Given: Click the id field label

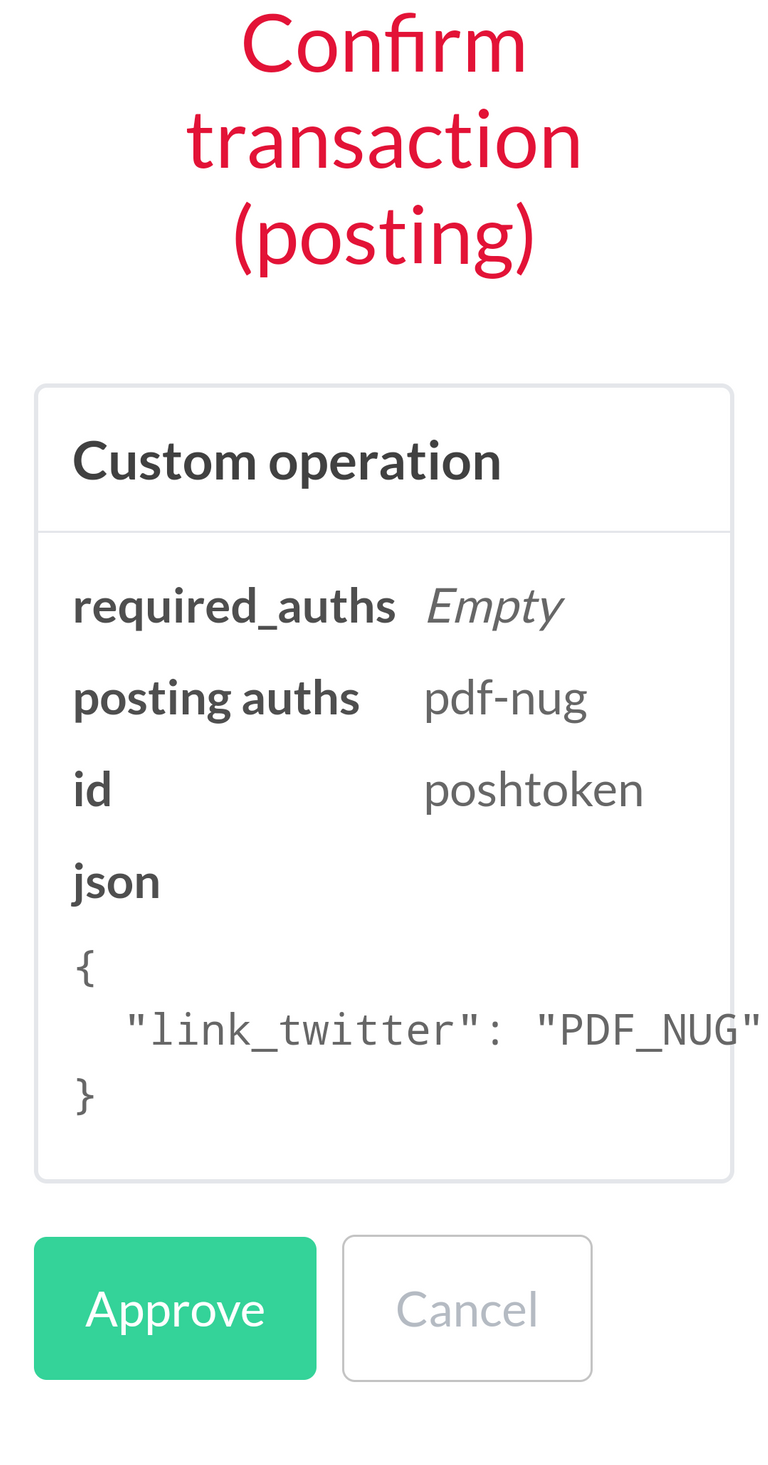Looking at the screenshot, I should point(92,790).
